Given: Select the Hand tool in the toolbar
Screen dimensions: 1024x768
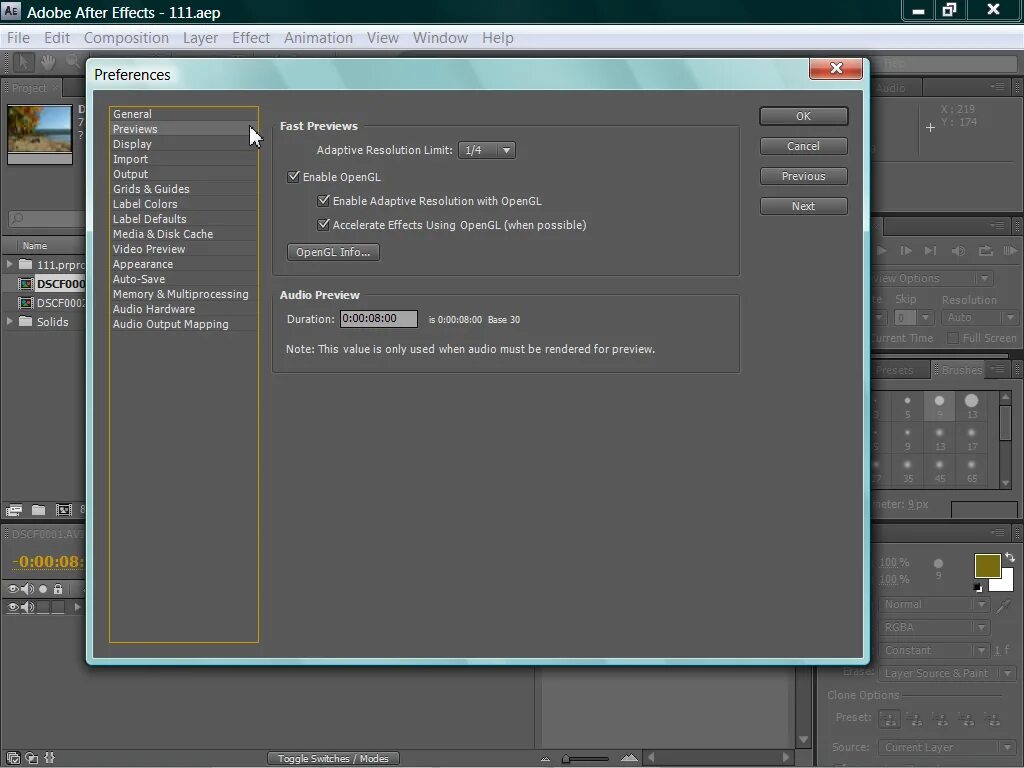Looking at the screenshot, I should pos(48,63).
